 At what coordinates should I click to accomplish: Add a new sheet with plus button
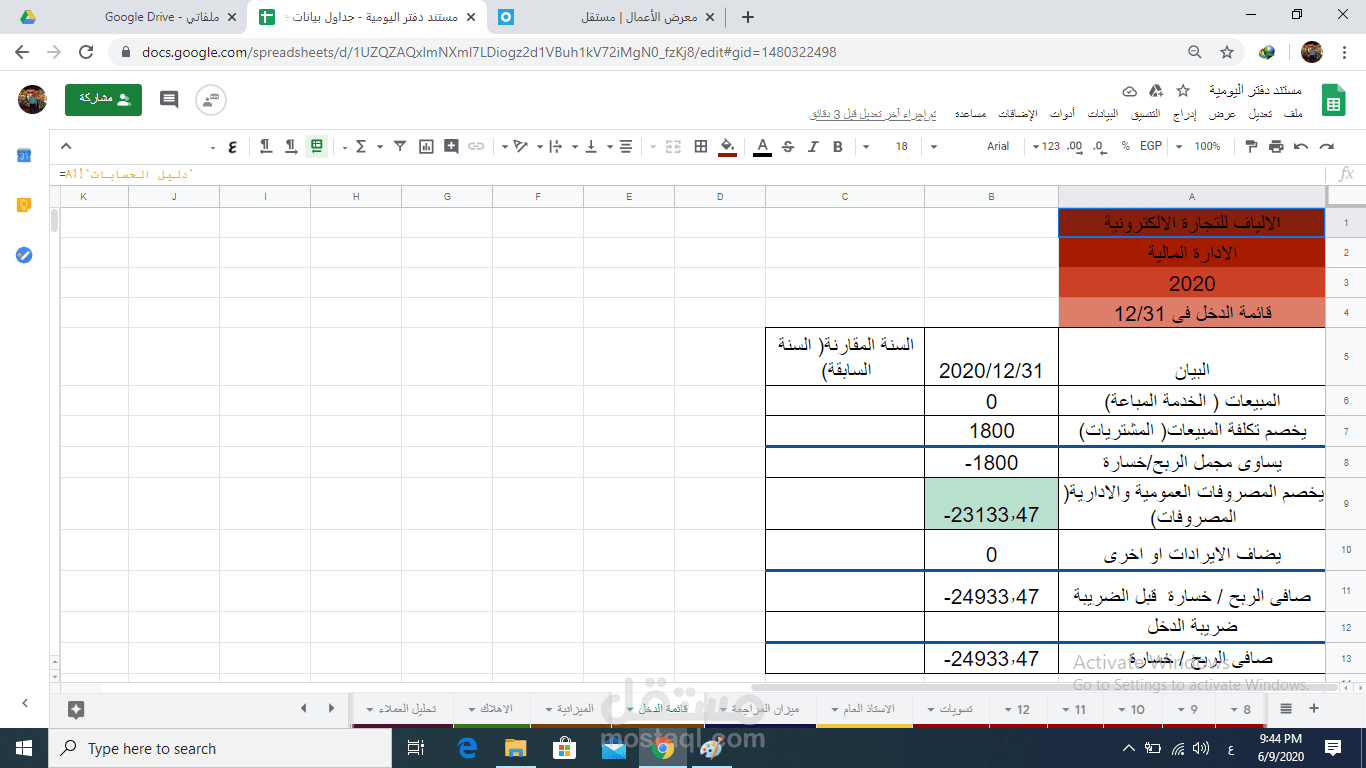click(1314, 709)
